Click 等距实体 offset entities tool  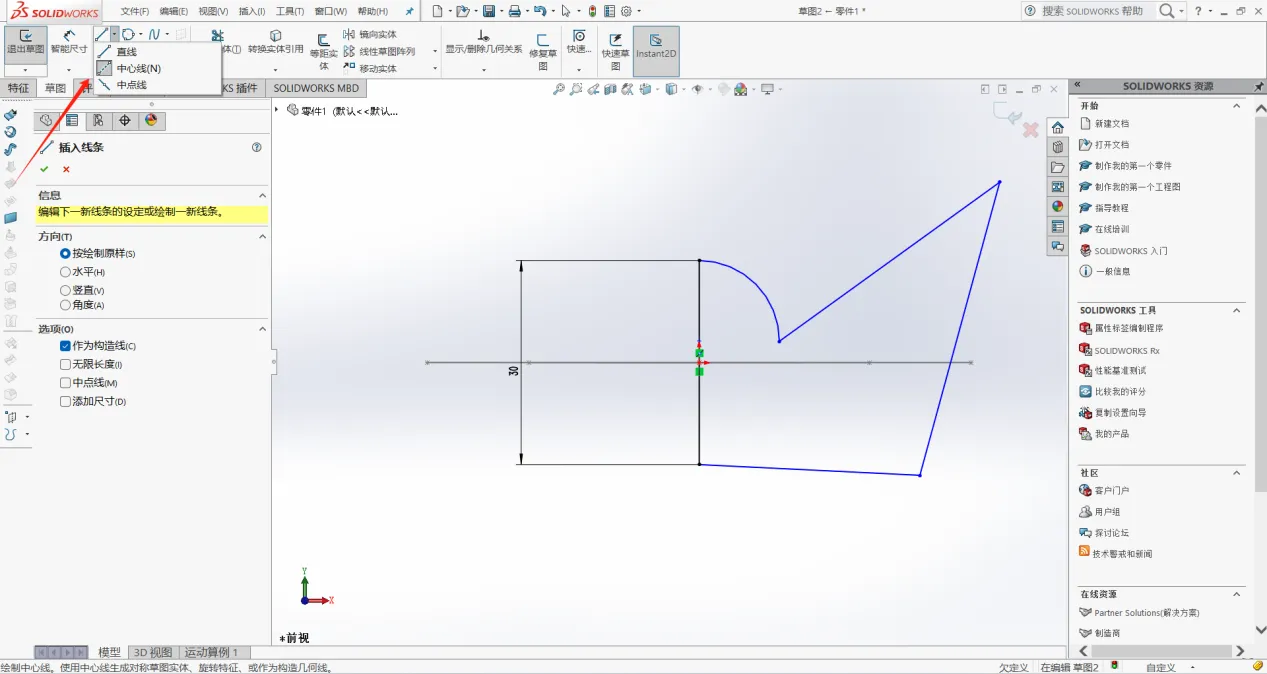(x=323, y=52)
